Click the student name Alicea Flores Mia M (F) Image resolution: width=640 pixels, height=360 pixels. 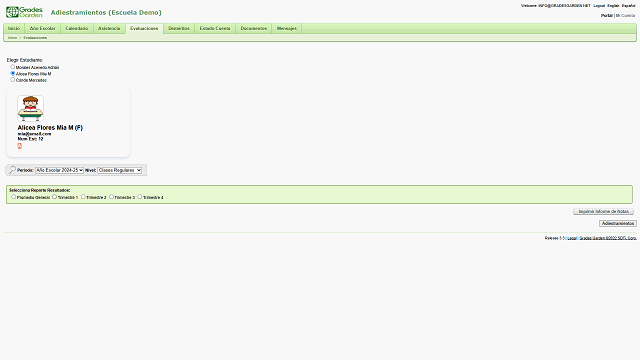click(50, 128)
